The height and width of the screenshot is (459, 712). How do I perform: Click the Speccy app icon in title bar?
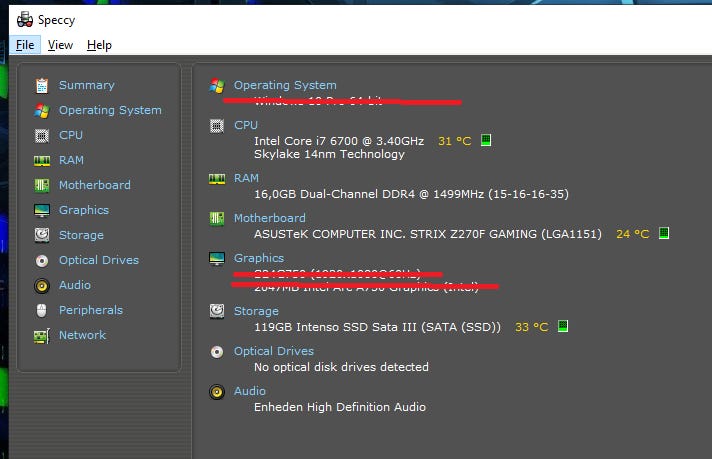pos(25,20)
